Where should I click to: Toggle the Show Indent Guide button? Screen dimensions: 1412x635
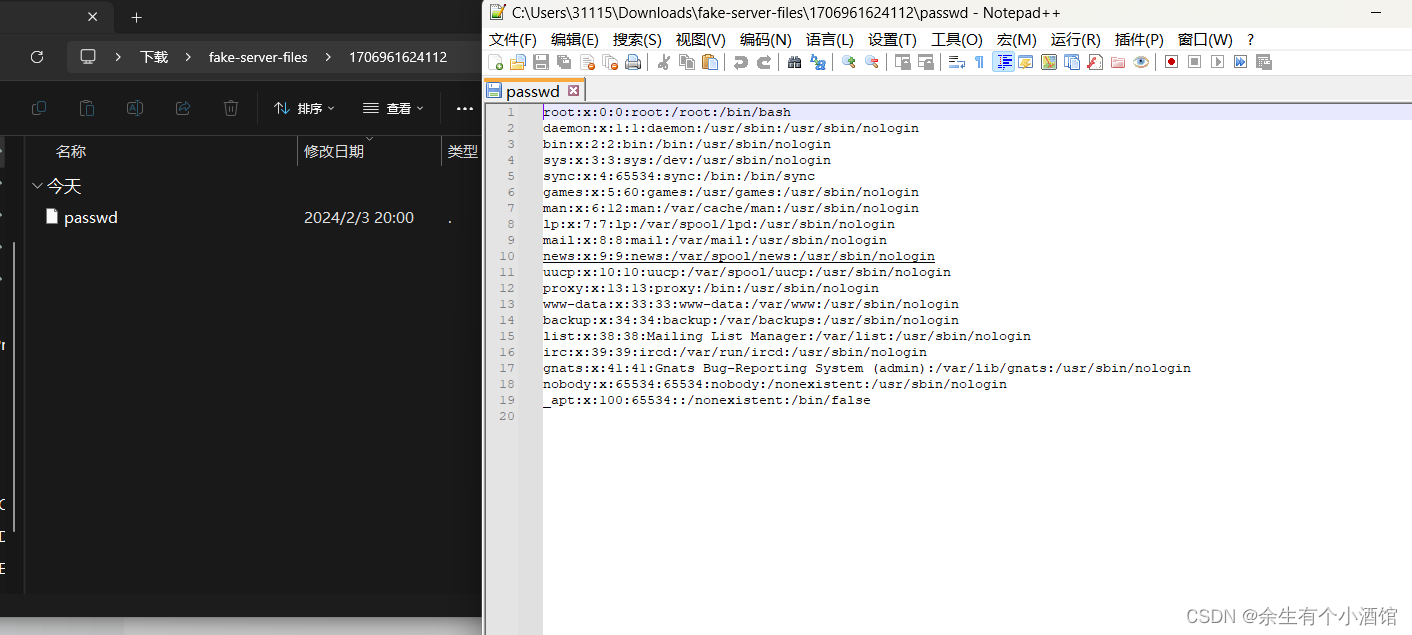[x=1003, y=62]
